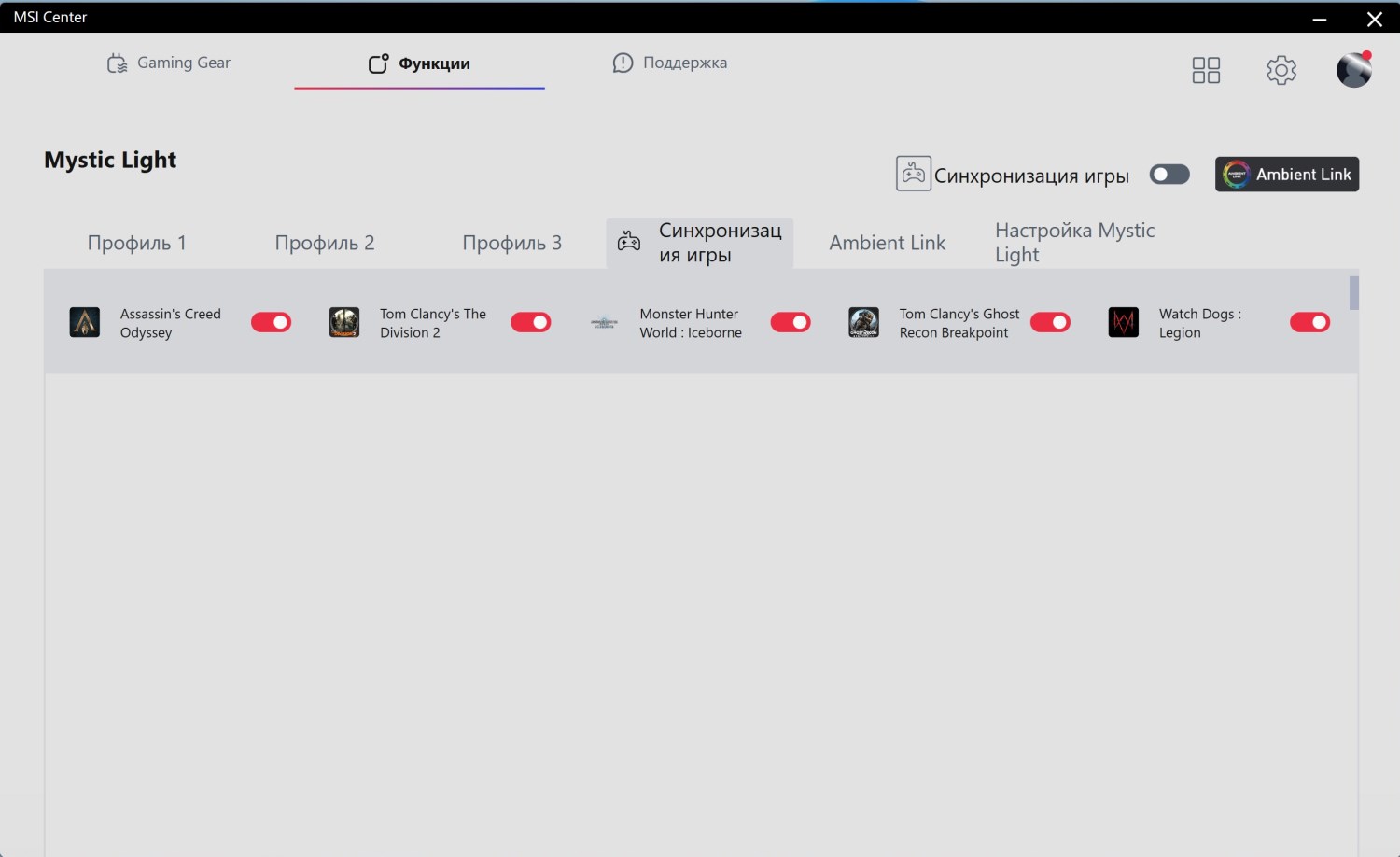Image resolution: width=1400 pixels, height=857 pixels.
Task: Close the MSI Center window
Action: (1375, 19)
